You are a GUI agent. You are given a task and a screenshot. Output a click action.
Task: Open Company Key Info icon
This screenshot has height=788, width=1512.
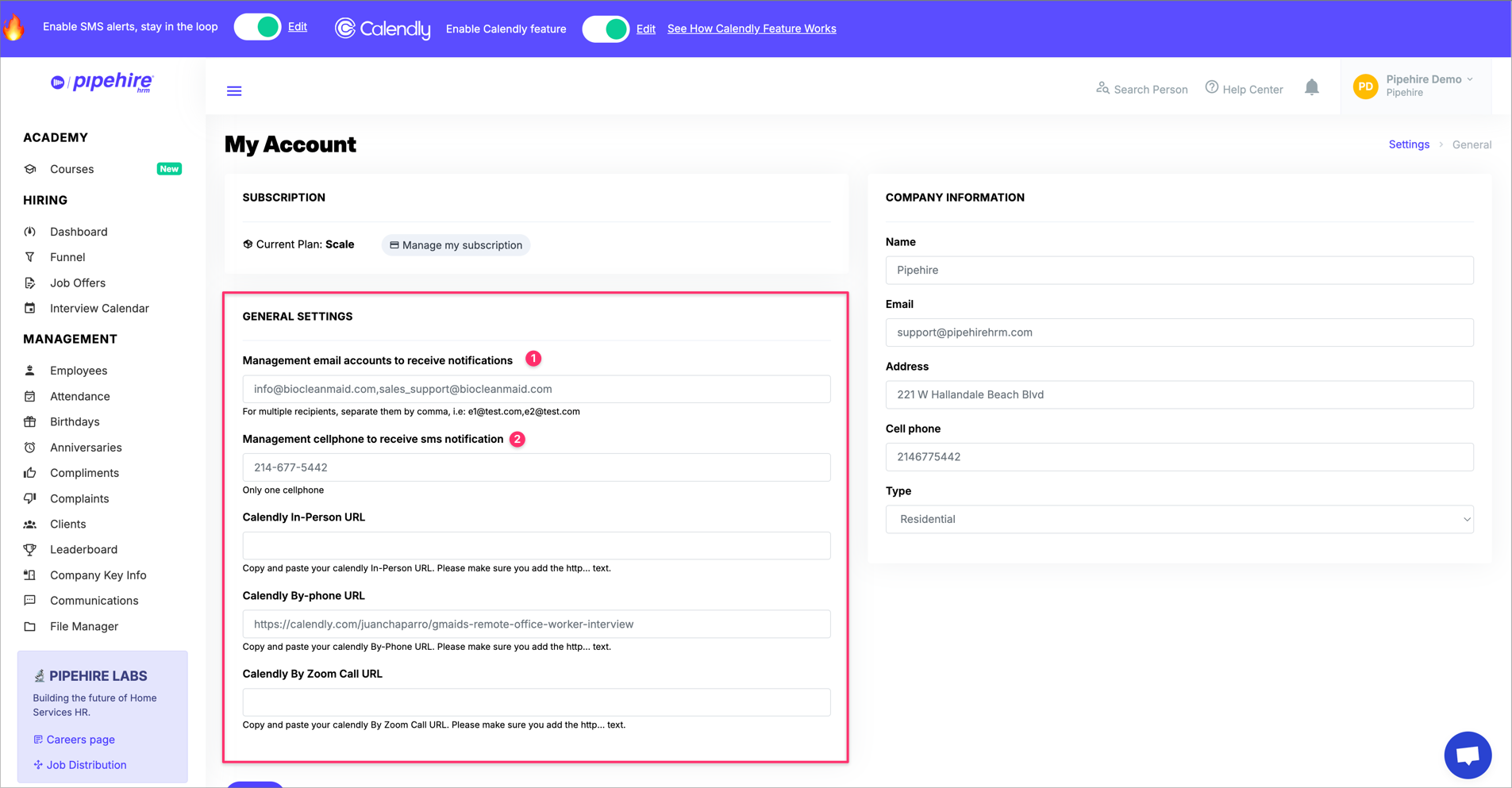[x=30, y=575]
